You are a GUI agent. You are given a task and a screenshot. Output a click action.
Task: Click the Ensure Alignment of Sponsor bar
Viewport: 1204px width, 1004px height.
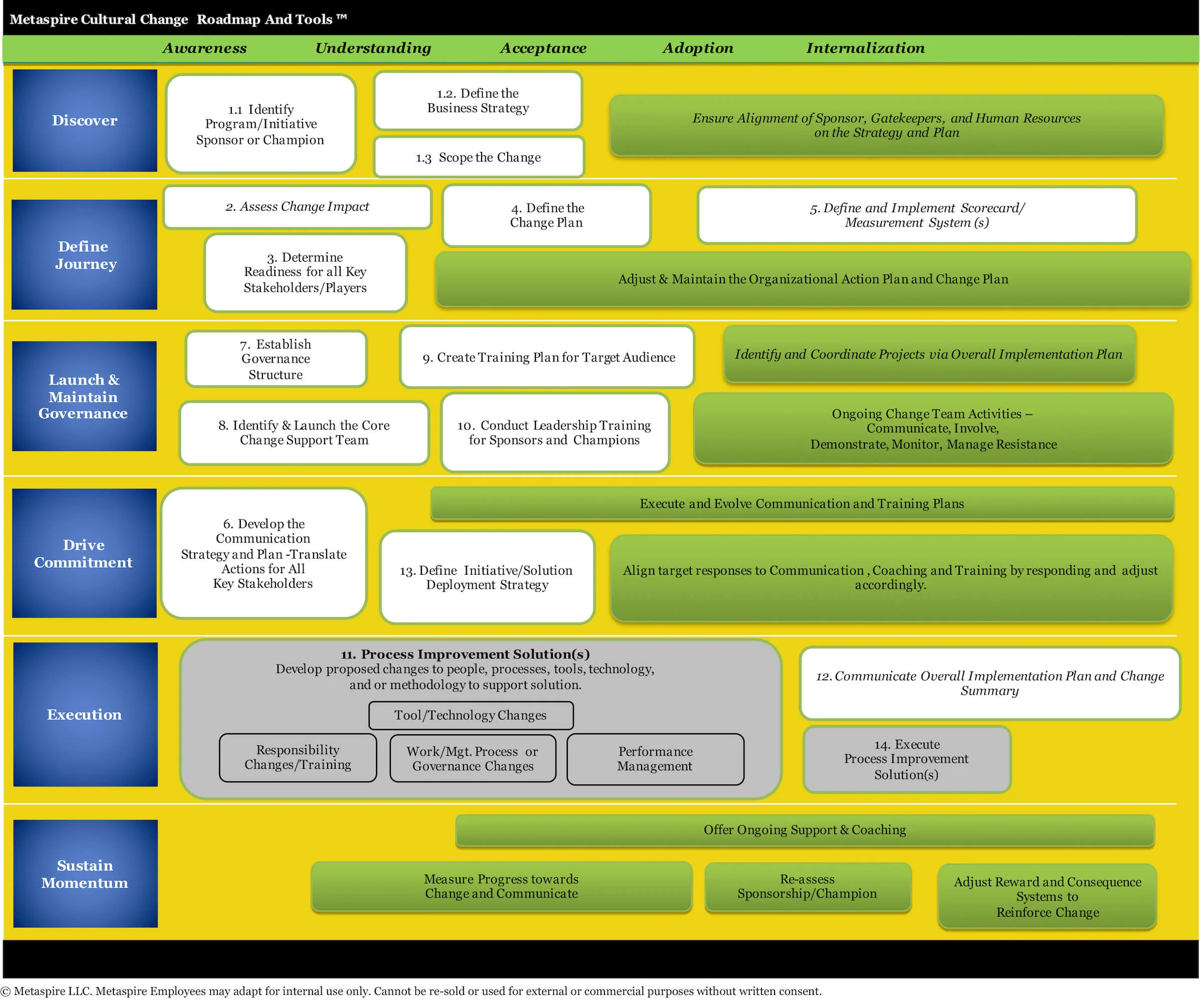click(886, 125)
